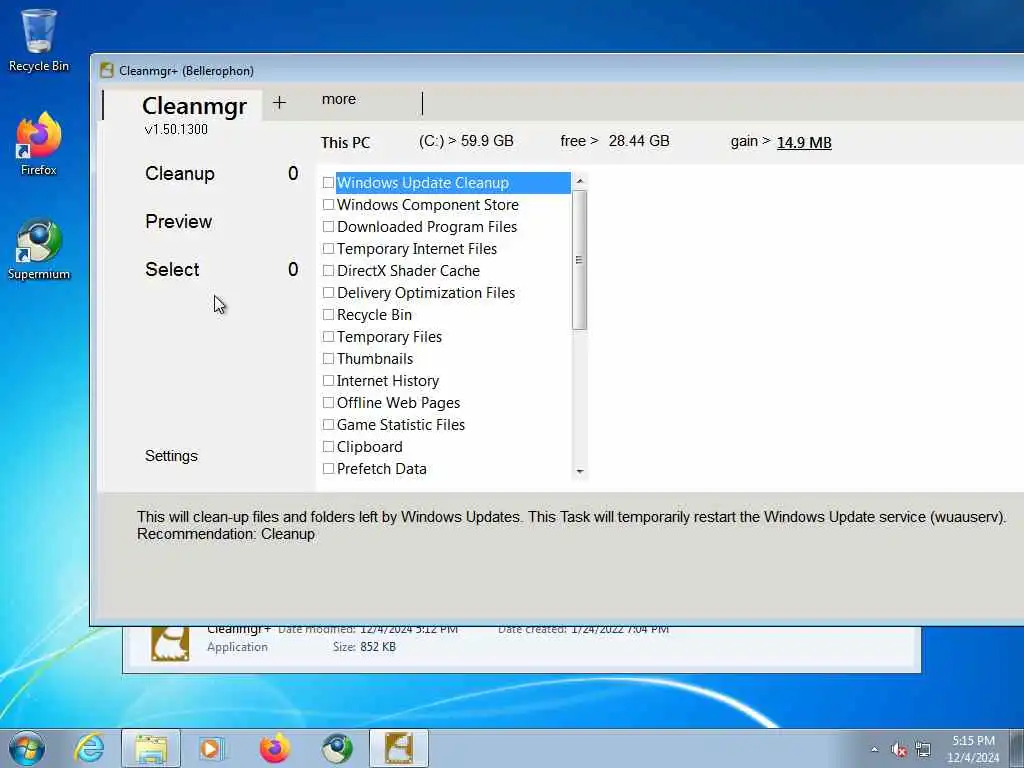Viewport: 1024px width, 768px height.
Task: Click the free > 28.44 GB text
Action: 615,141
